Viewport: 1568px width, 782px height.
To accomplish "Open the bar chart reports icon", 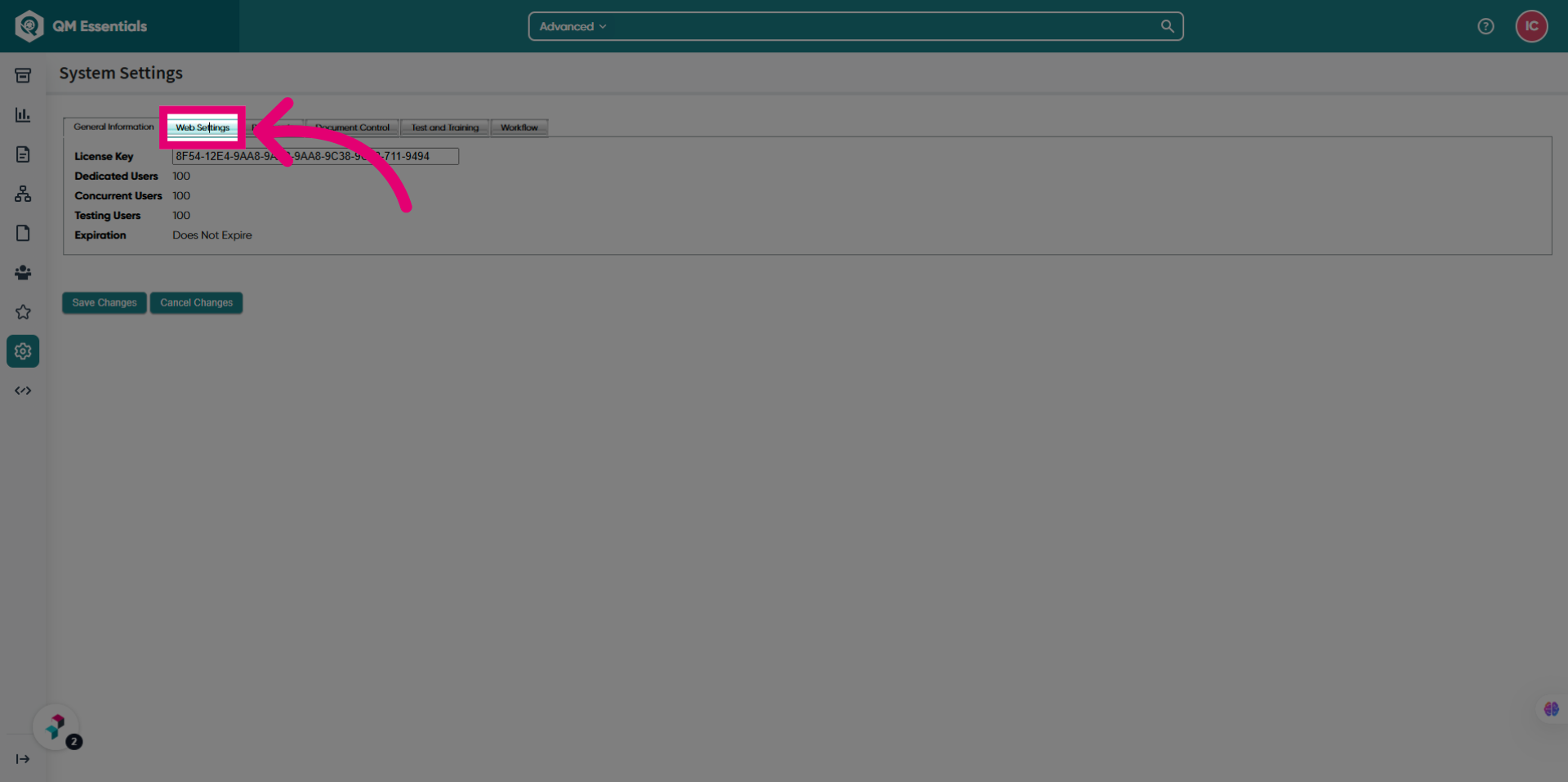I will pyautogui.click(x=23, y=115).
